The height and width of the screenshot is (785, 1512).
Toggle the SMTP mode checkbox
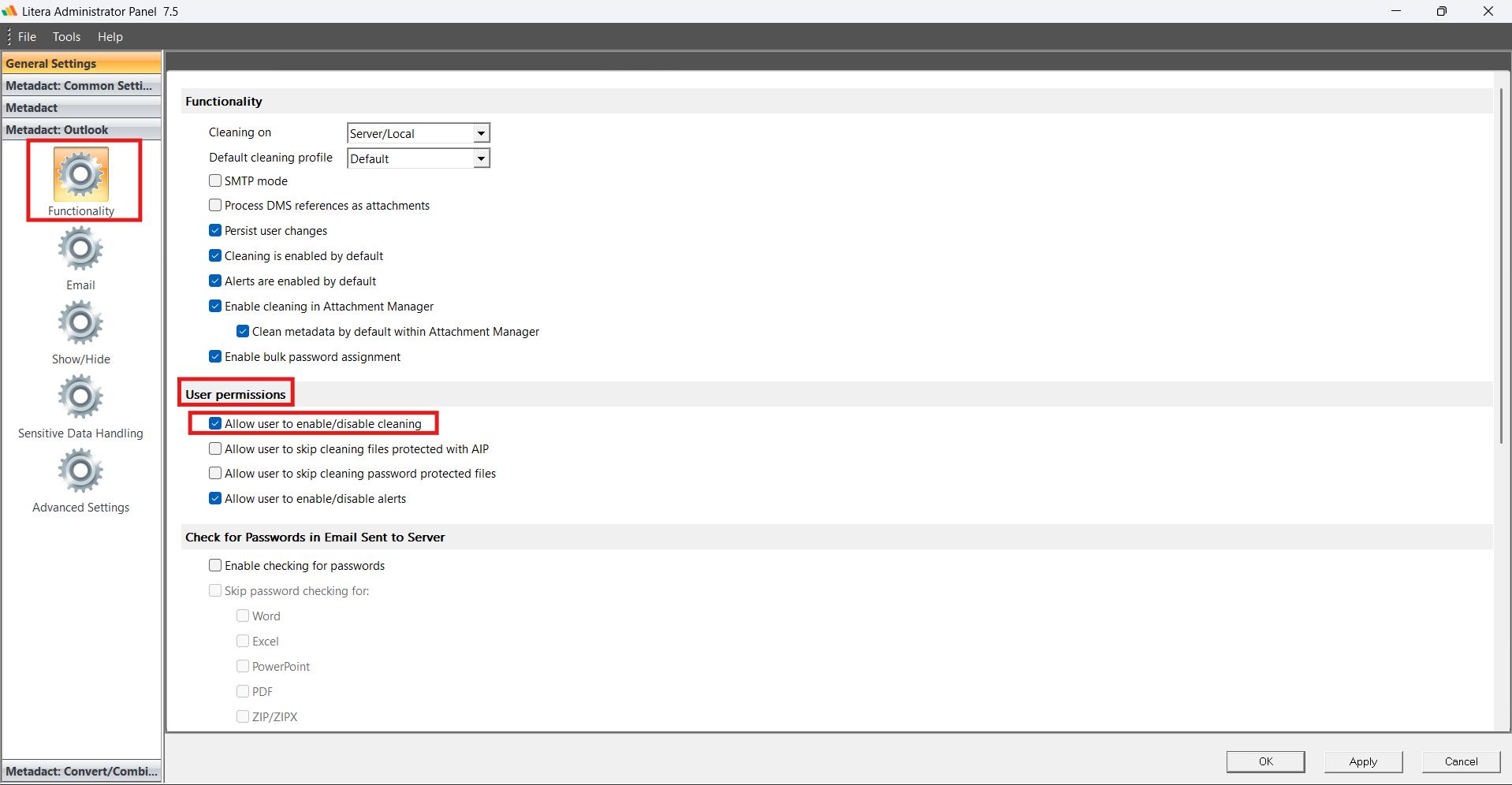[215, 180]
